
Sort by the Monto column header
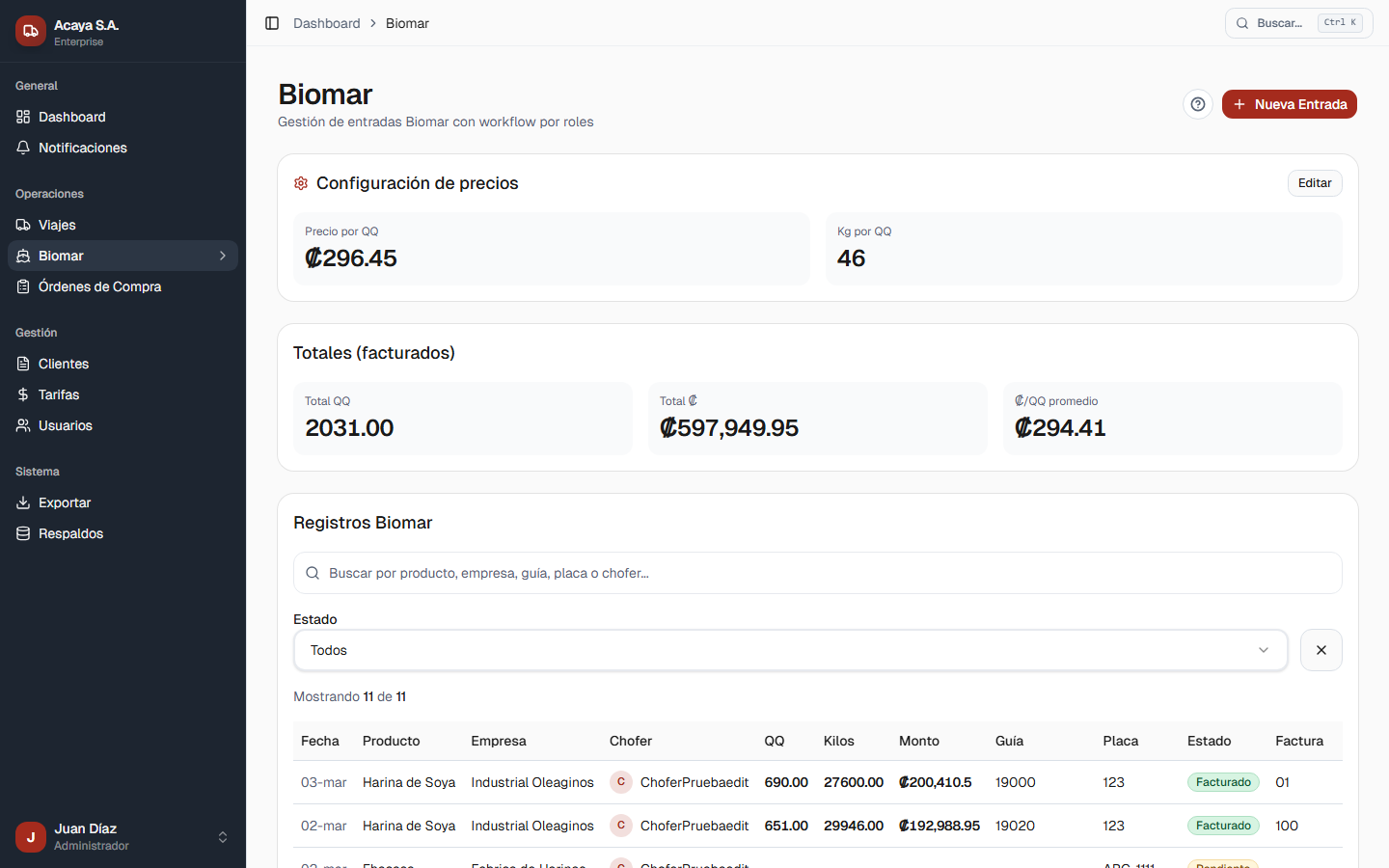pyautogui.click(x=918, y=741)
